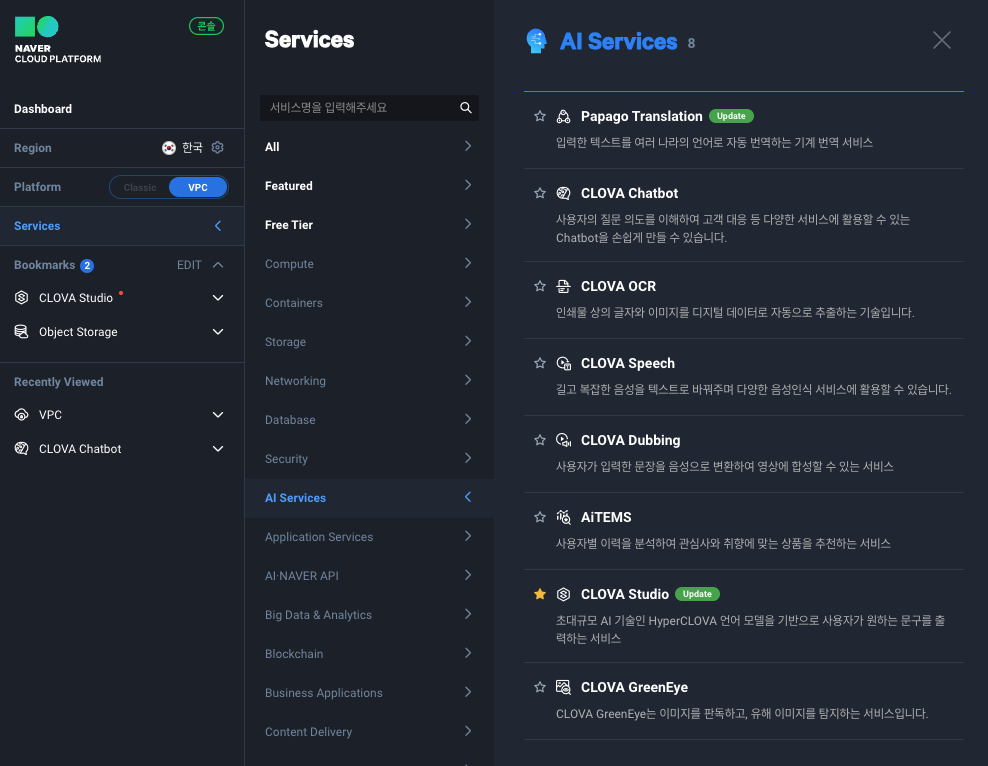Click the CLOVA Studio service list icon

(x=563, y=594)
